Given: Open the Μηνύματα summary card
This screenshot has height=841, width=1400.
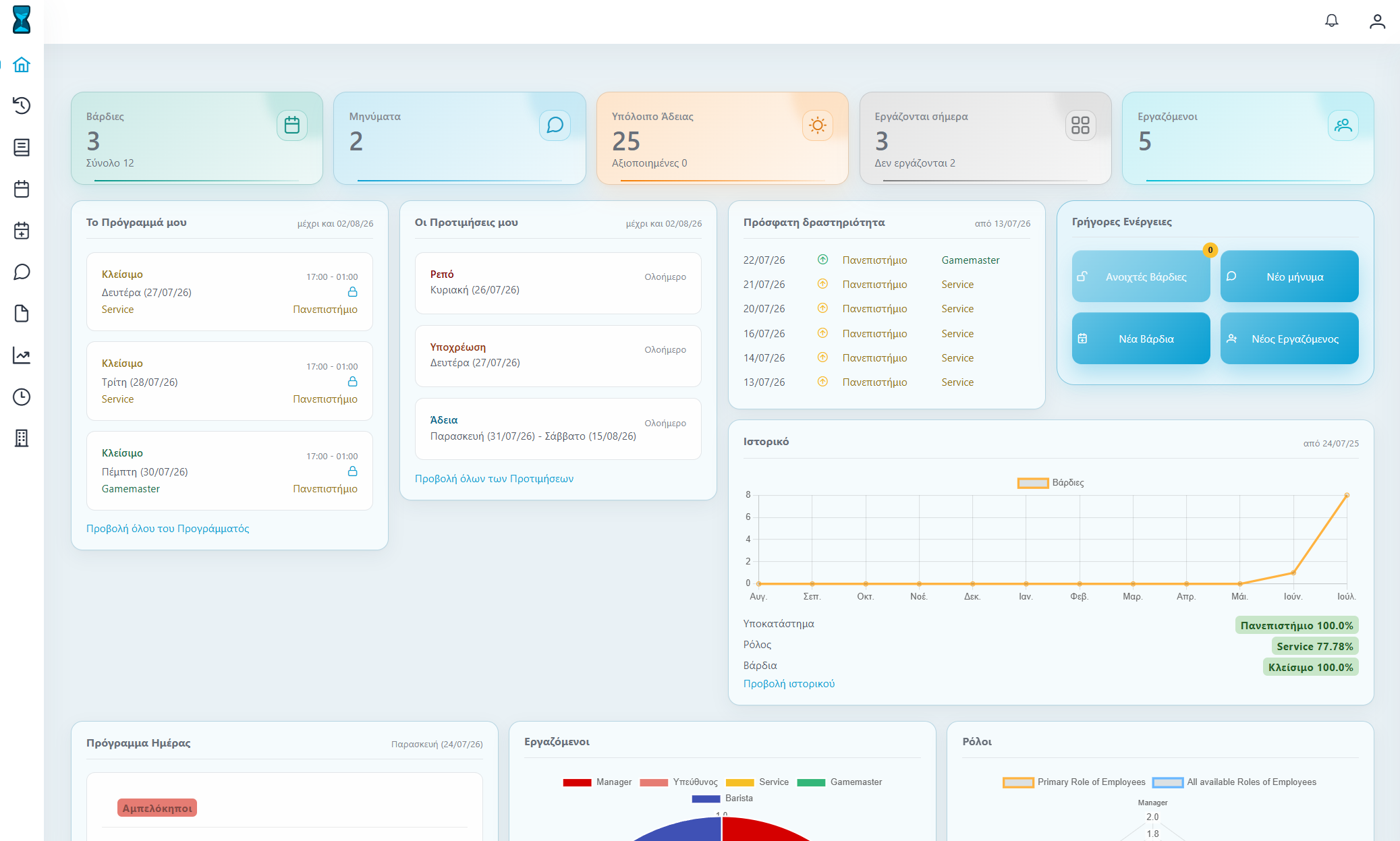Looking at the screenshot, I should coord(459,138).
